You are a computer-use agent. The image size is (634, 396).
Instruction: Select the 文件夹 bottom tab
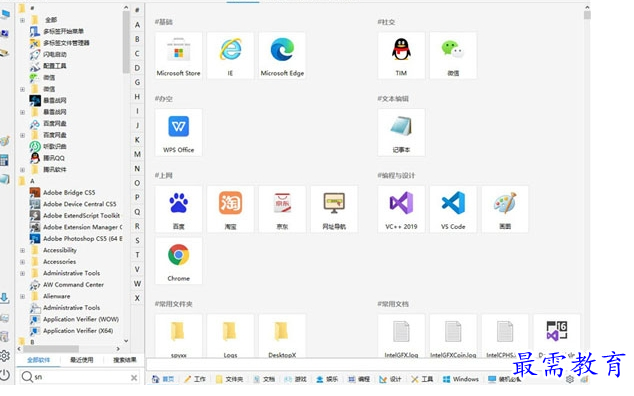pos(229,379)
